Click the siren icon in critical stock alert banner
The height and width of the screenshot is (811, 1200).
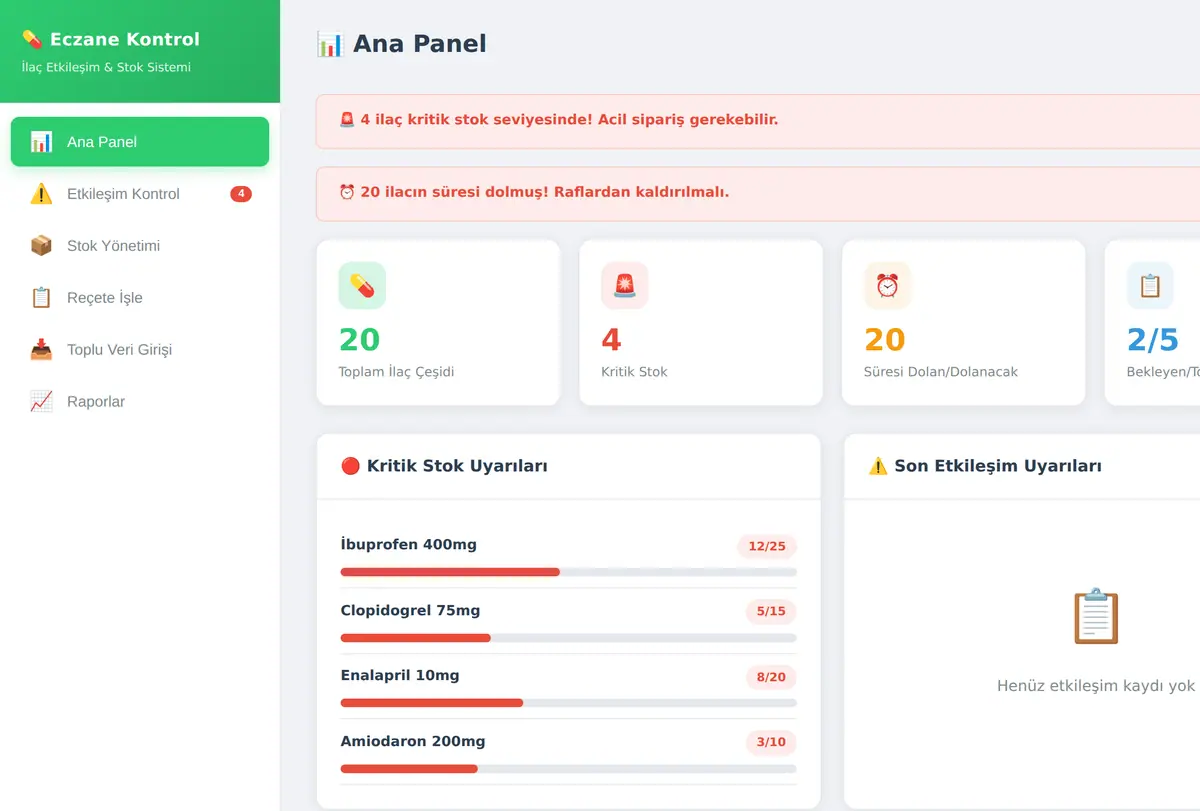click(347, 120)
